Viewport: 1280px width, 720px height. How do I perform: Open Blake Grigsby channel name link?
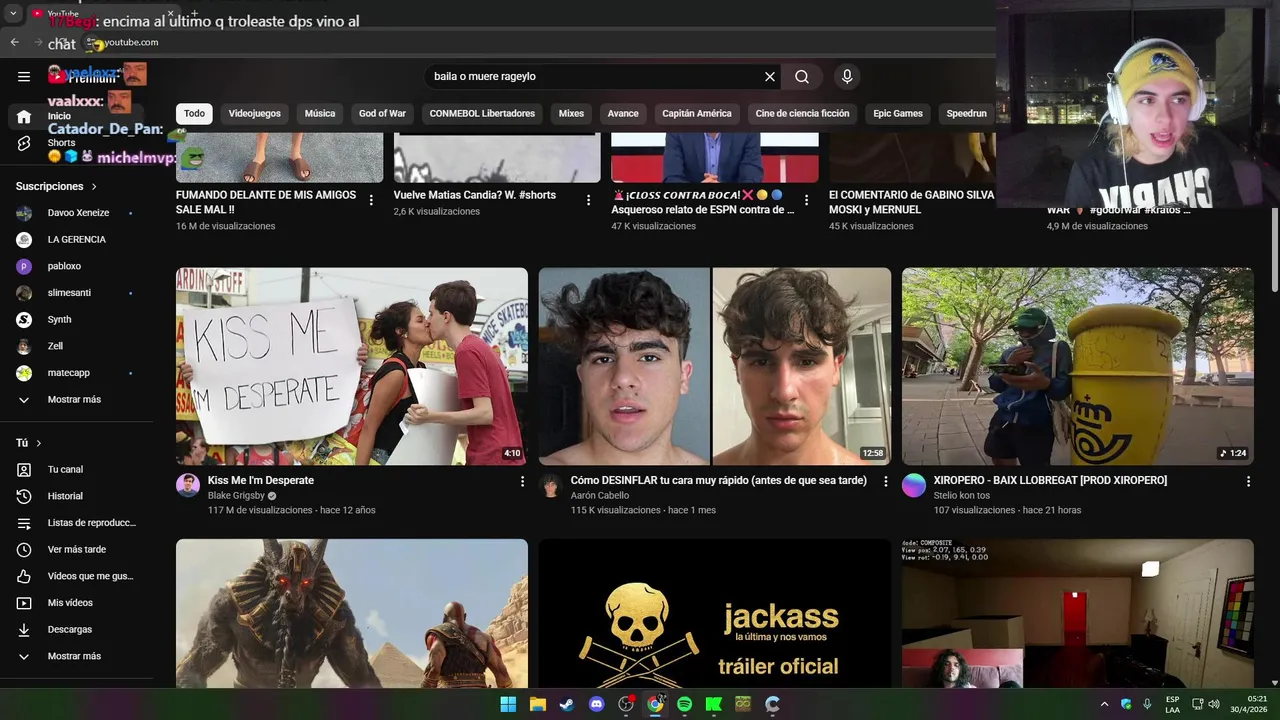click(236, 496)
